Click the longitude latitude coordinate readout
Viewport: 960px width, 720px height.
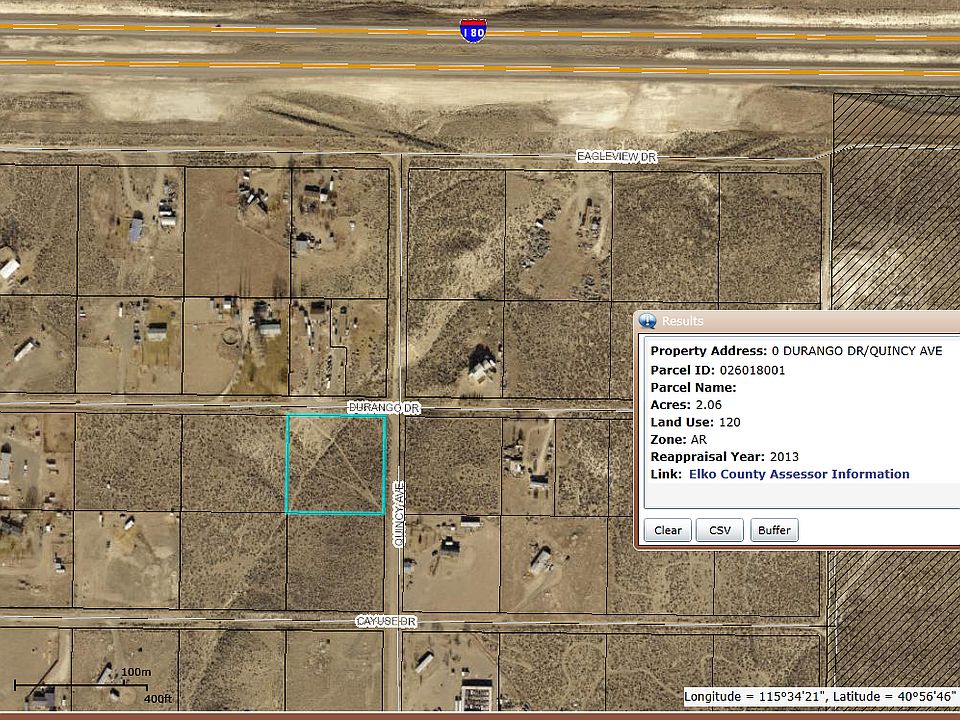click(820, 696)
